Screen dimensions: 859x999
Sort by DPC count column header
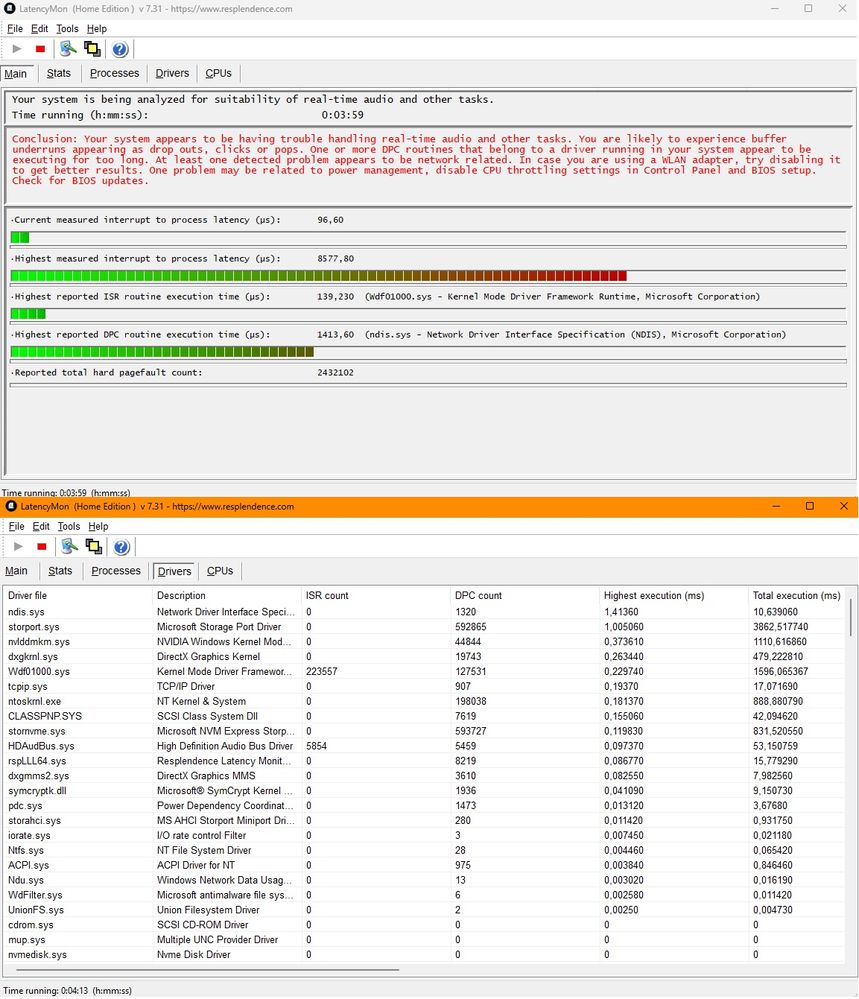pos(524,596)
